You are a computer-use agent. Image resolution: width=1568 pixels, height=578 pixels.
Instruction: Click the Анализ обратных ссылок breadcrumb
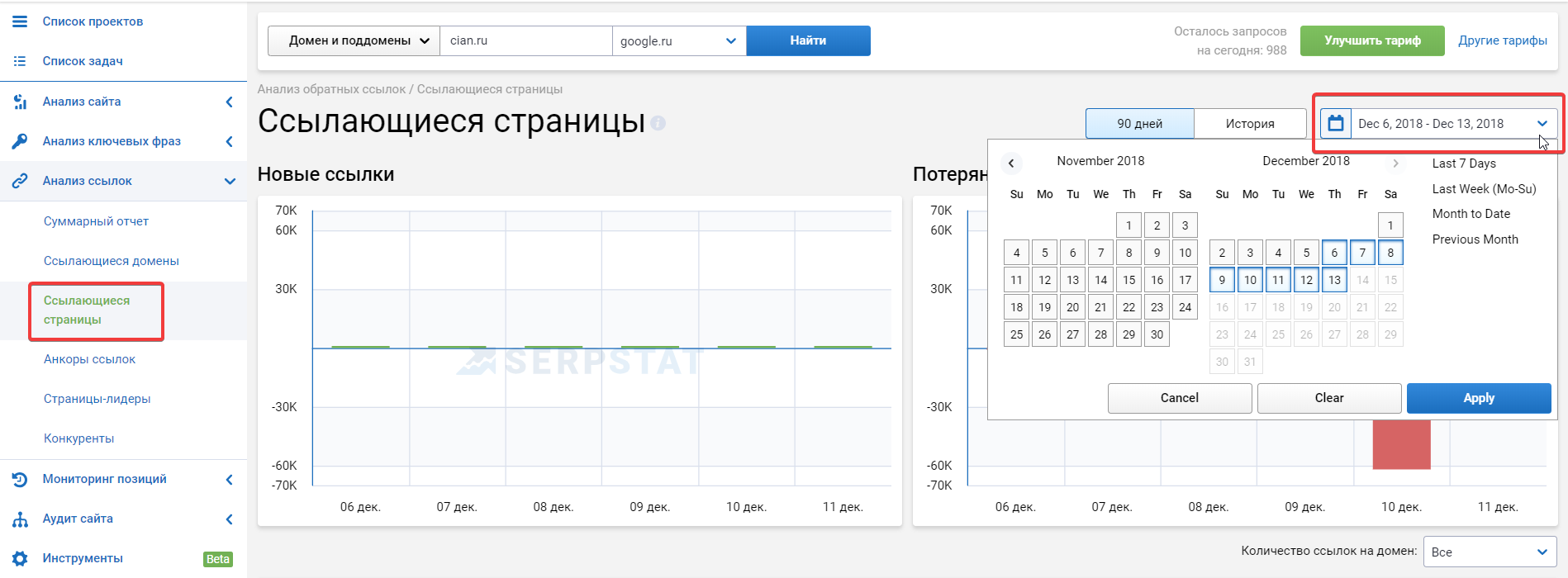tap(332, 89)
